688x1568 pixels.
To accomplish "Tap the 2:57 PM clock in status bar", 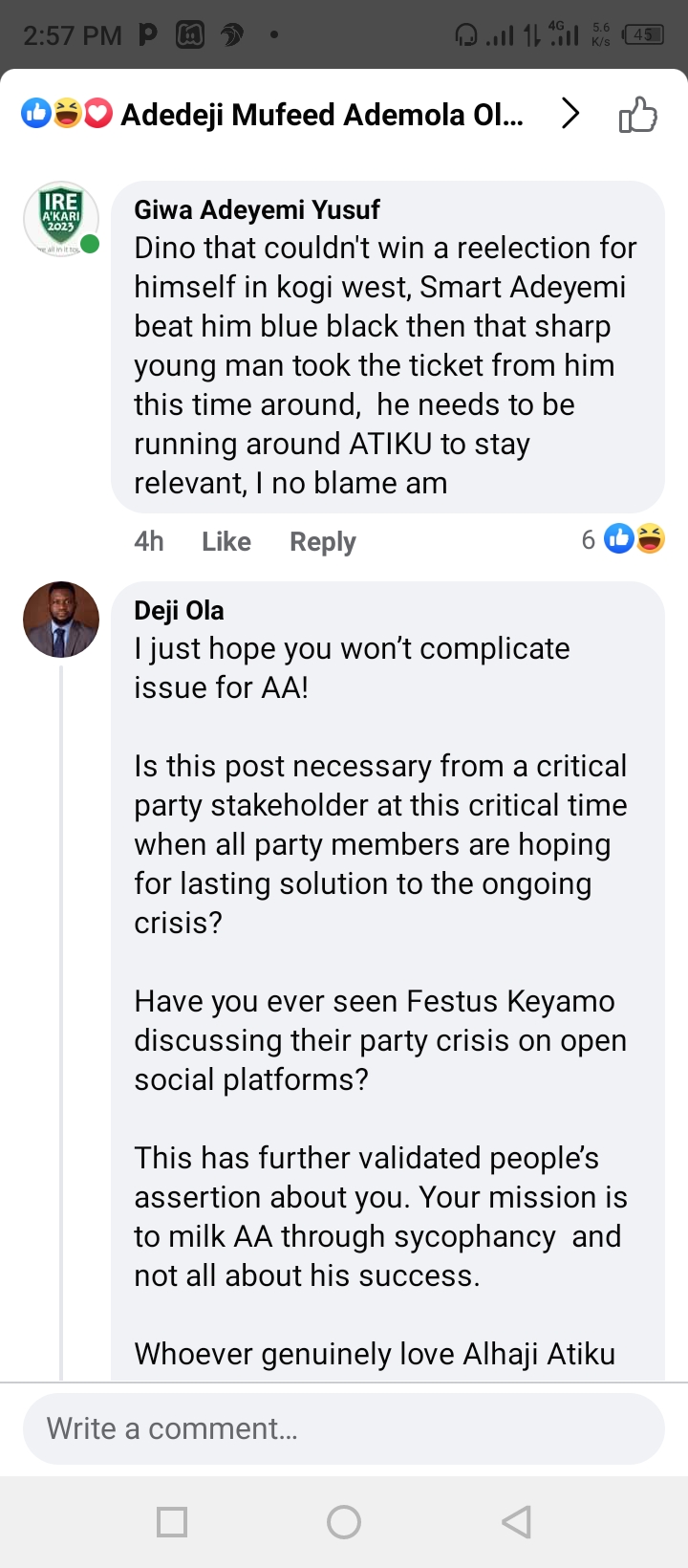I will [x=73, y=36].
